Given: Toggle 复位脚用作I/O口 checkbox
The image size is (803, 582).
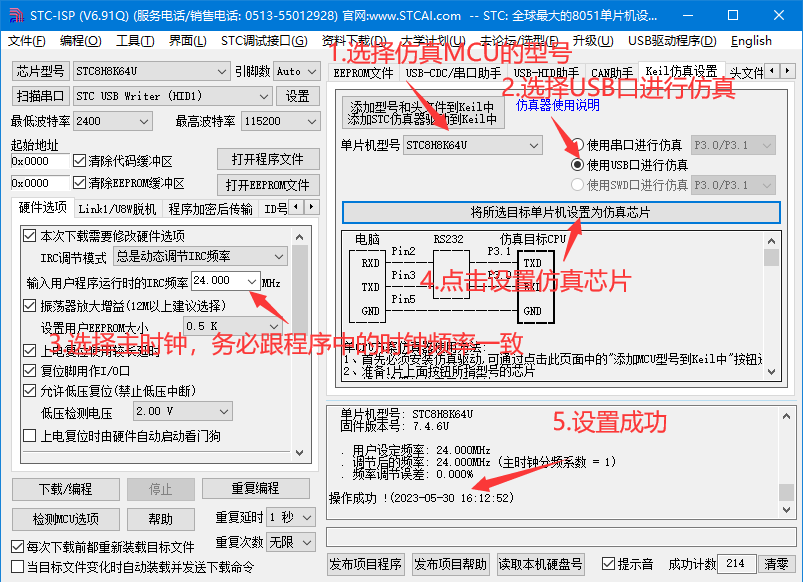Looking at the screenshot, I should (30, 370).
